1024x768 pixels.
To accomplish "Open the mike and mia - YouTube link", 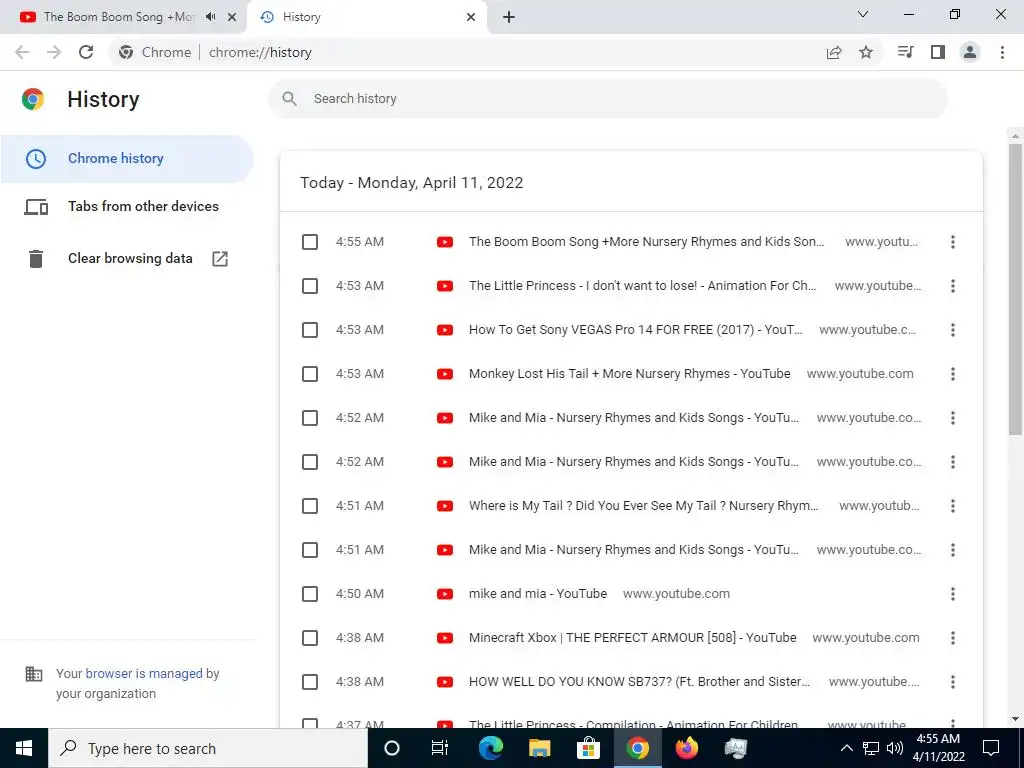I will (x=538, y=594).
